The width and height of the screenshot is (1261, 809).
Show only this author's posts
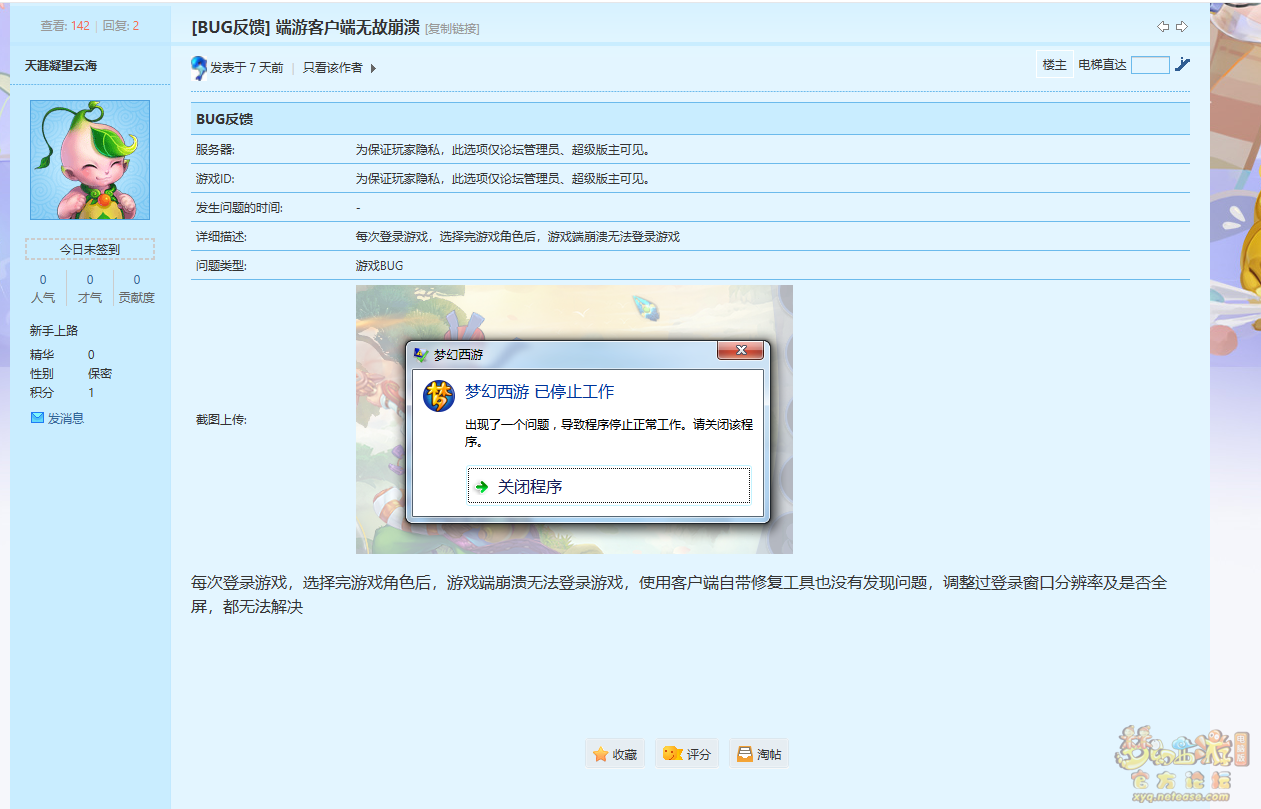click(x=333, y=68)
